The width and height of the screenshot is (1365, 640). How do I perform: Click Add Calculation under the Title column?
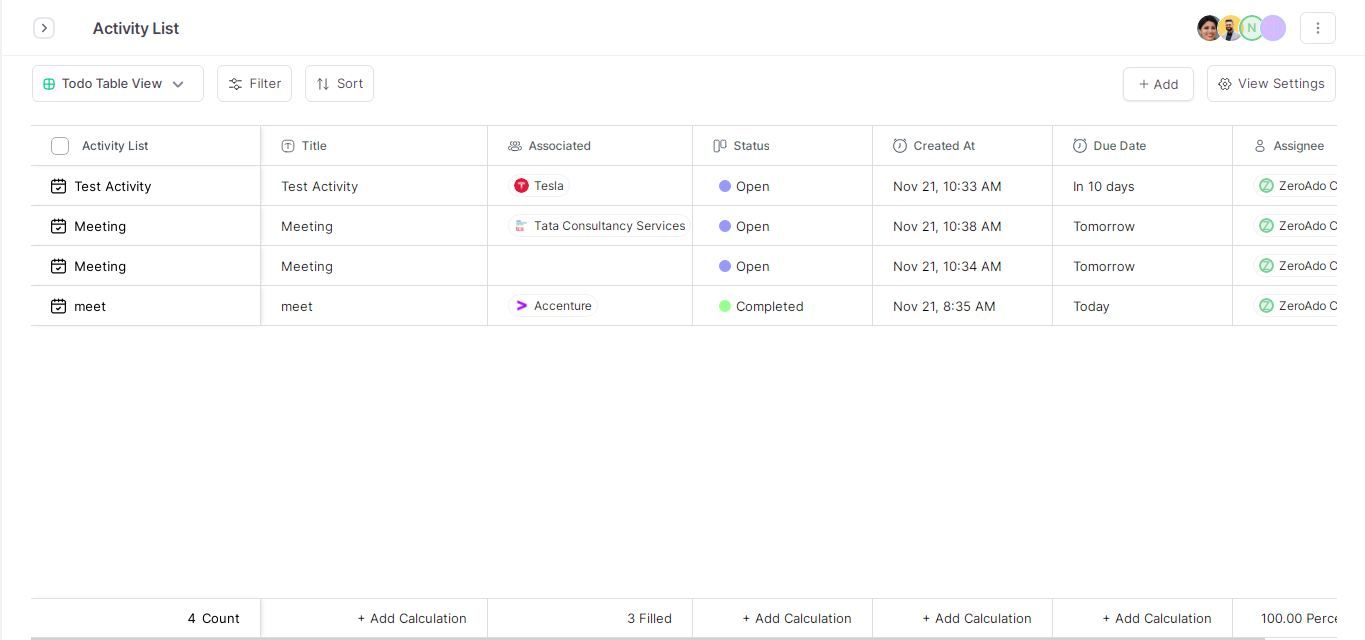[411, 618]
